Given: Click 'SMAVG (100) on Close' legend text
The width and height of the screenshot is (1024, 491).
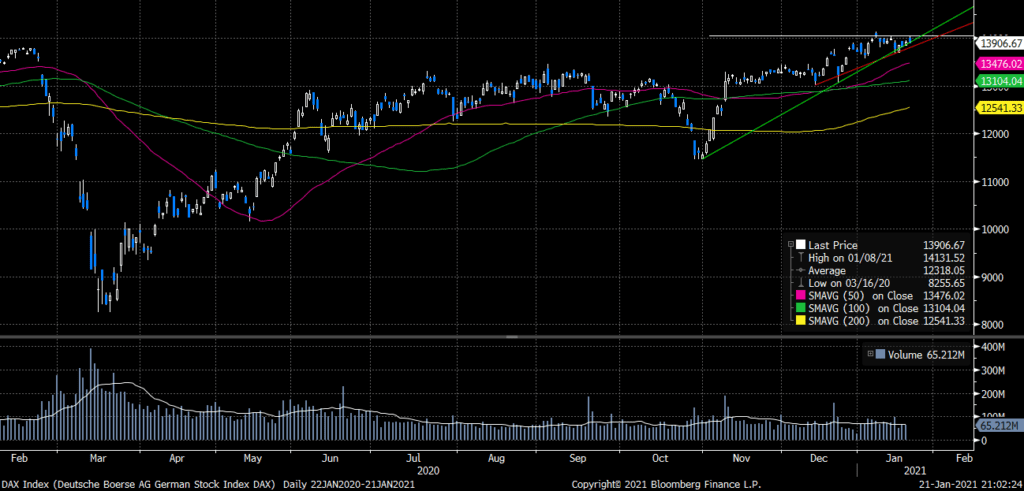Looking at the screenshot, I should [x=863, y=308].
